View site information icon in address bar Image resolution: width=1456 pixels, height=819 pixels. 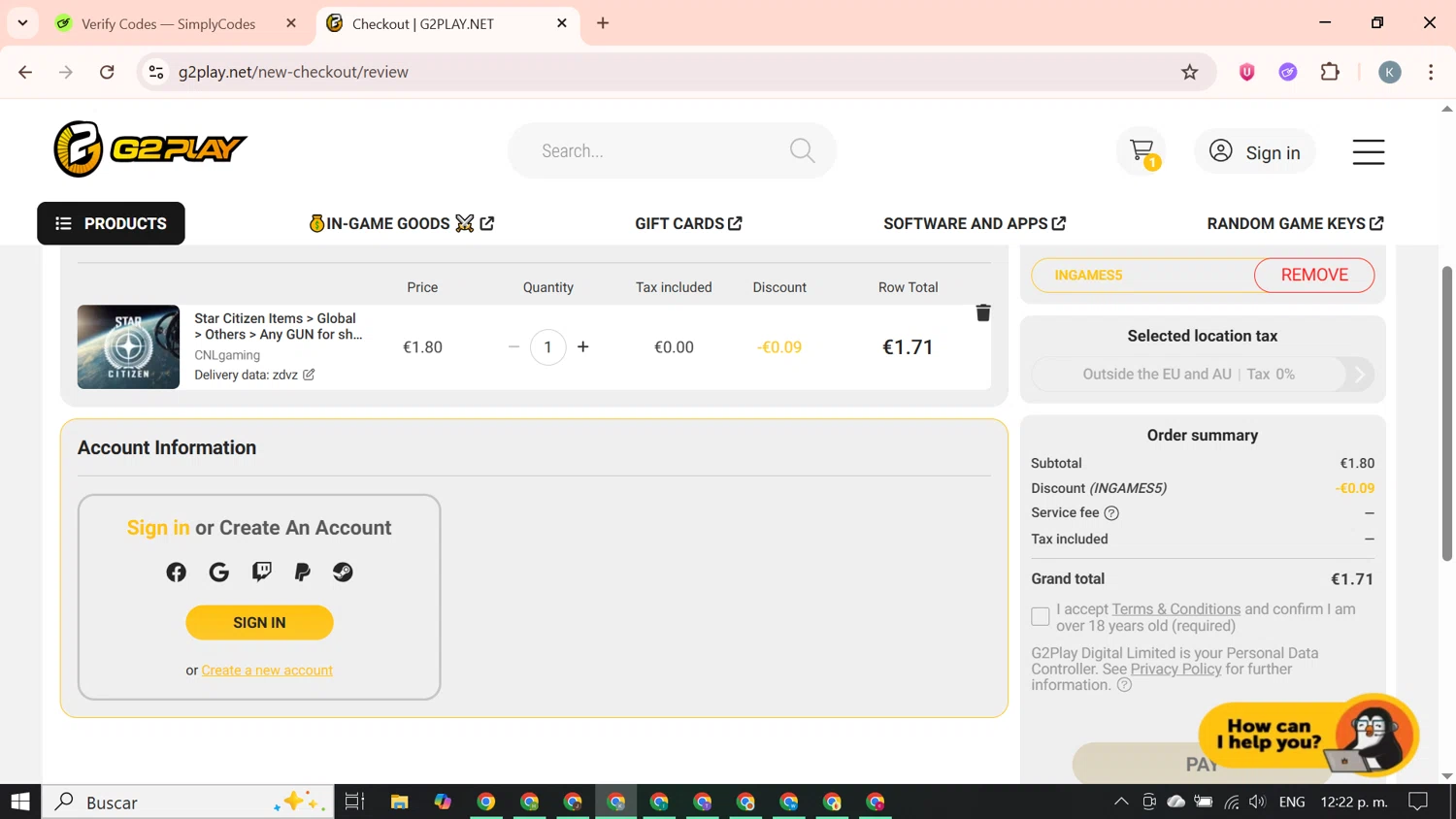click(x=155, y=72)
